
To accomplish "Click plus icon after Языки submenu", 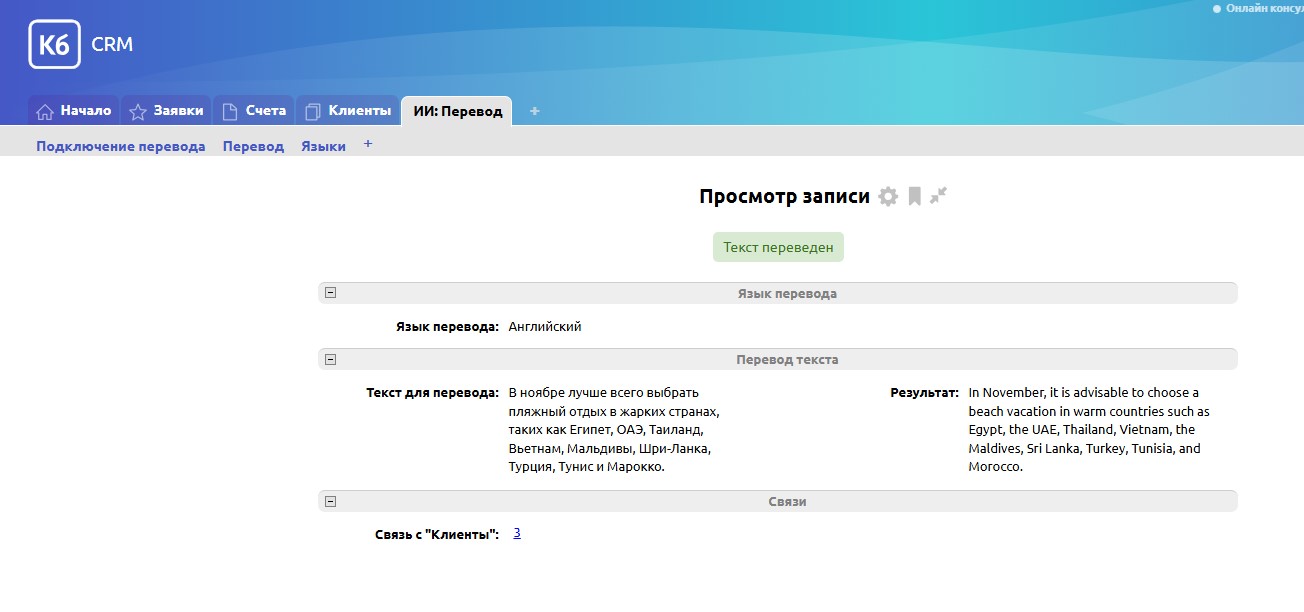I will pyautogui.click(x=368, y=145).
